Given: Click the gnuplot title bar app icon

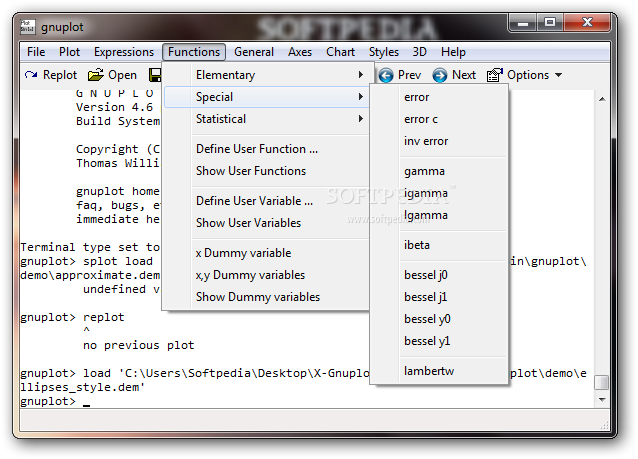Looking at the screenshot, I should tap(28, 27).
